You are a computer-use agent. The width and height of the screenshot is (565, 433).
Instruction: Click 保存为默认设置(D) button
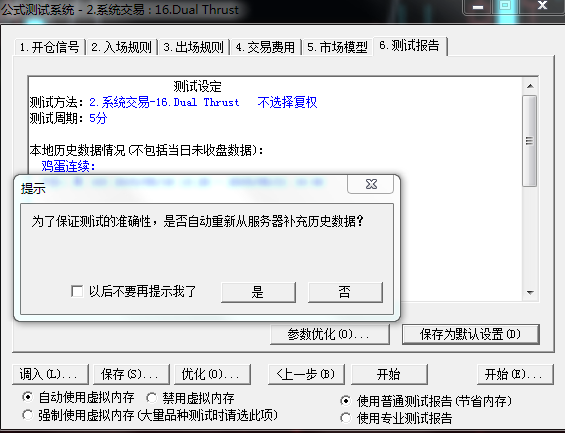pyautogui.click(x=471, y=334)
